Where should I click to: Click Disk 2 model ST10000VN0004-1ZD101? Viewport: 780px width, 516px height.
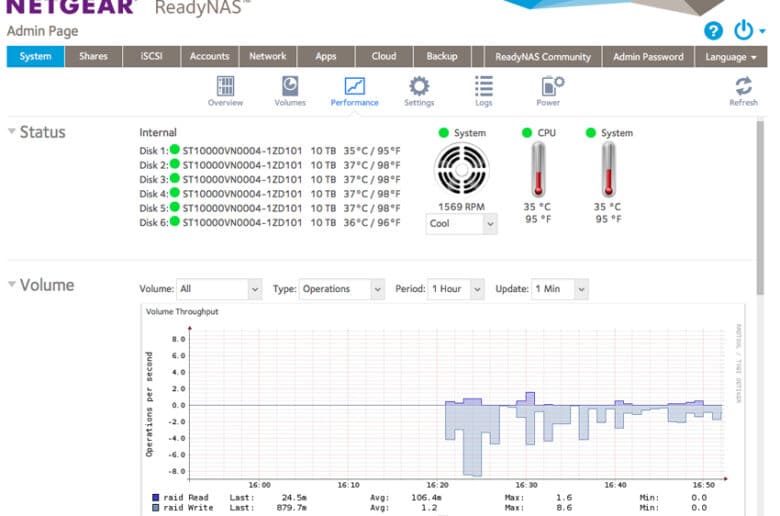pyautogui.click(x=242, y=165)
